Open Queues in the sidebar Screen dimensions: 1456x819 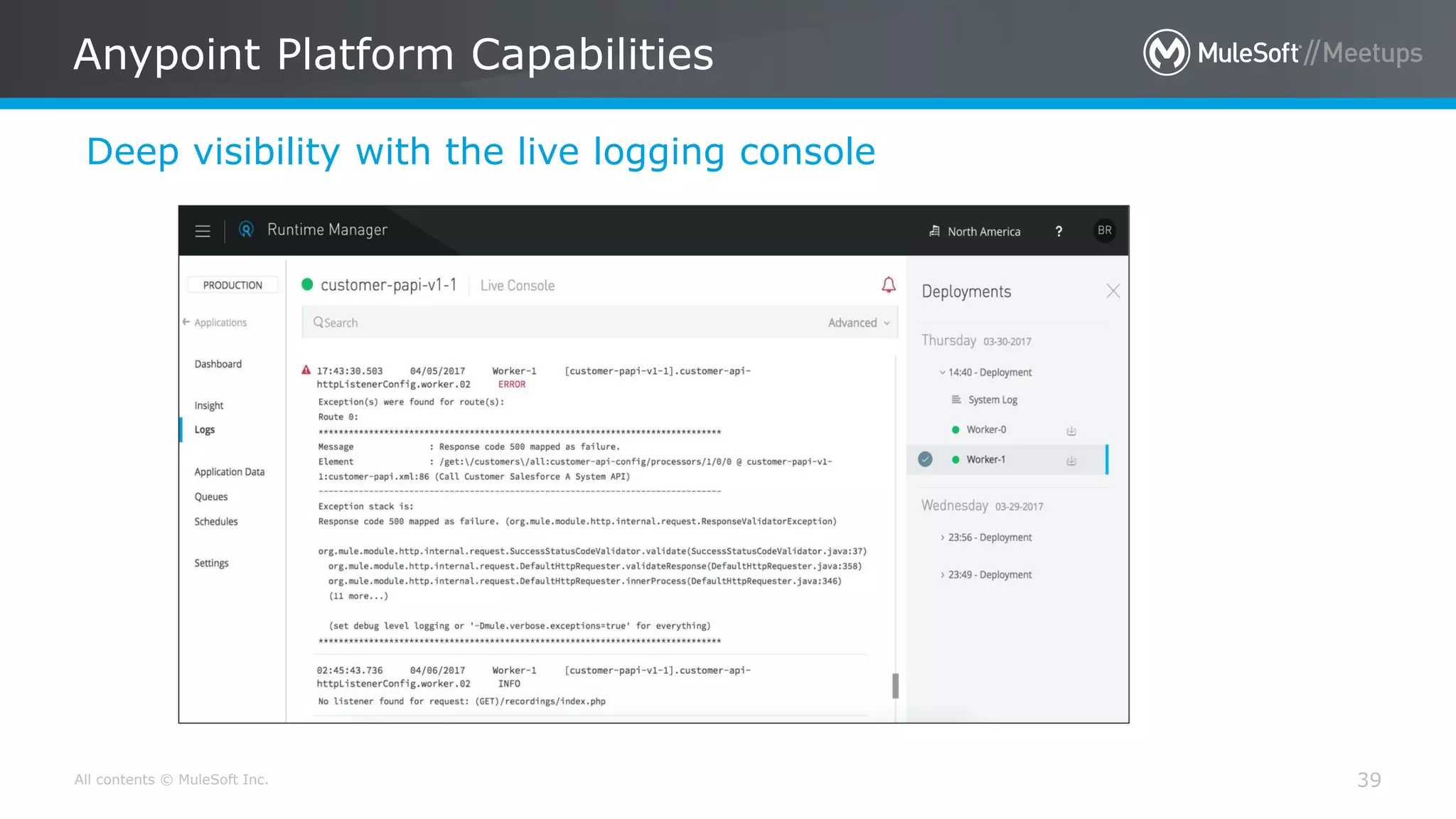point(211,497)
